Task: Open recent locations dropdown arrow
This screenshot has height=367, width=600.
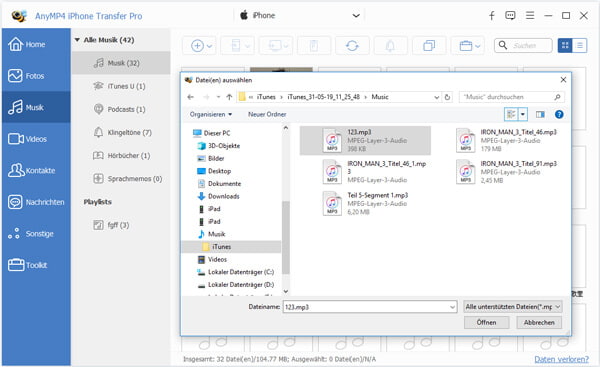Action: click(218, 97)
